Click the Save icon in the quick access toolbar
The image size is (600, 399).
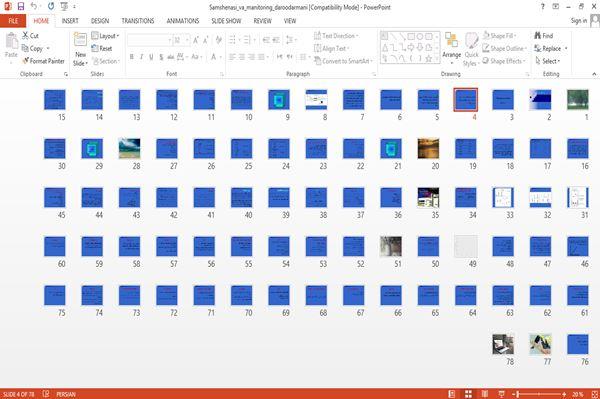(x=21, y=7)
